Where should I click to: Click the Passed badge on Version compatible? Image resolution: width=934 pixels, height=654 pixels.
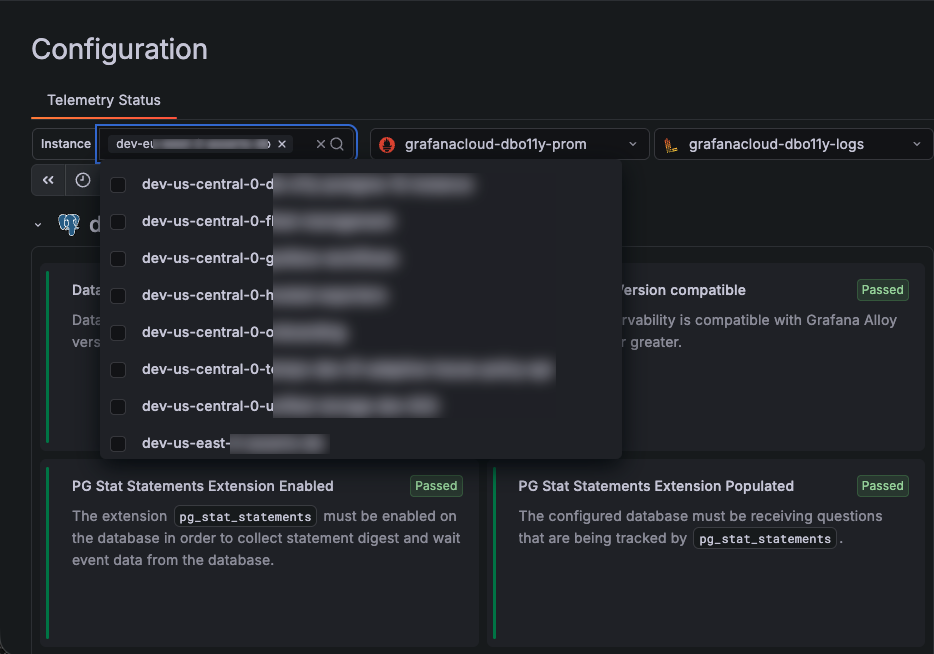pyautogui.click(x=881, y=290)
